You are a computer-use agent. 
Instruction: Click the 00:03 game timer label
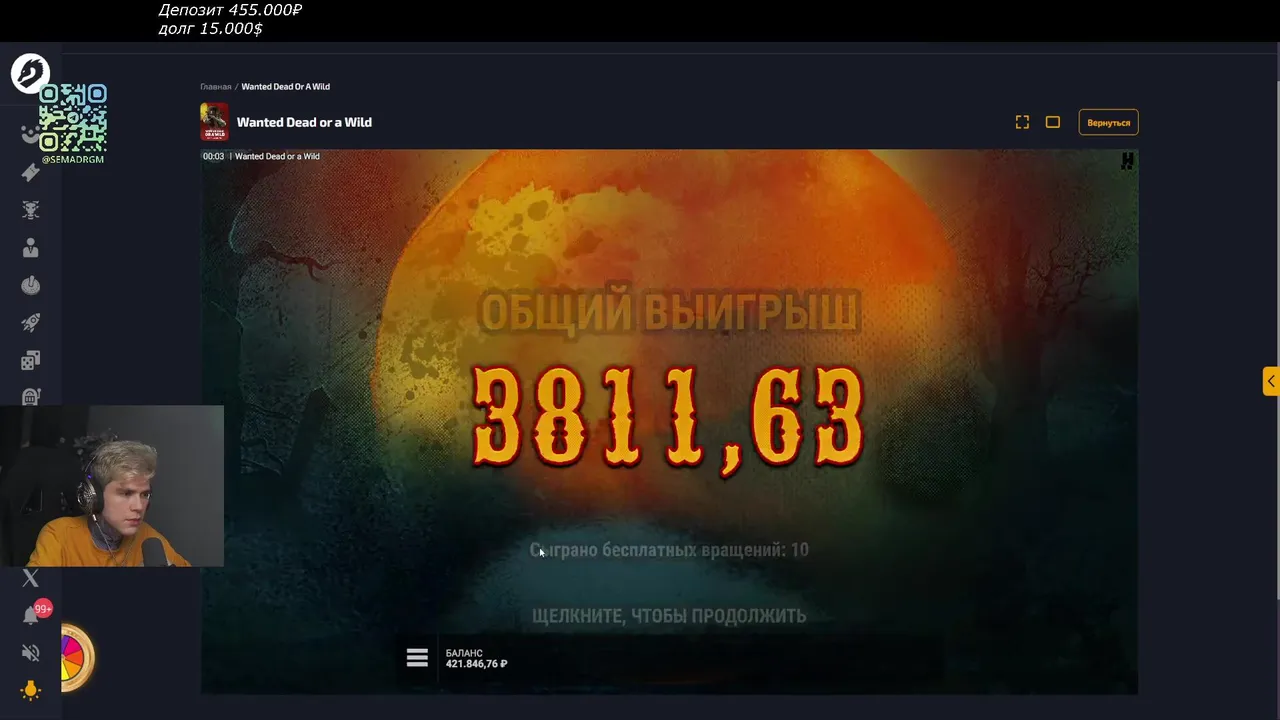pyautogui.click(x=213, y=156)
